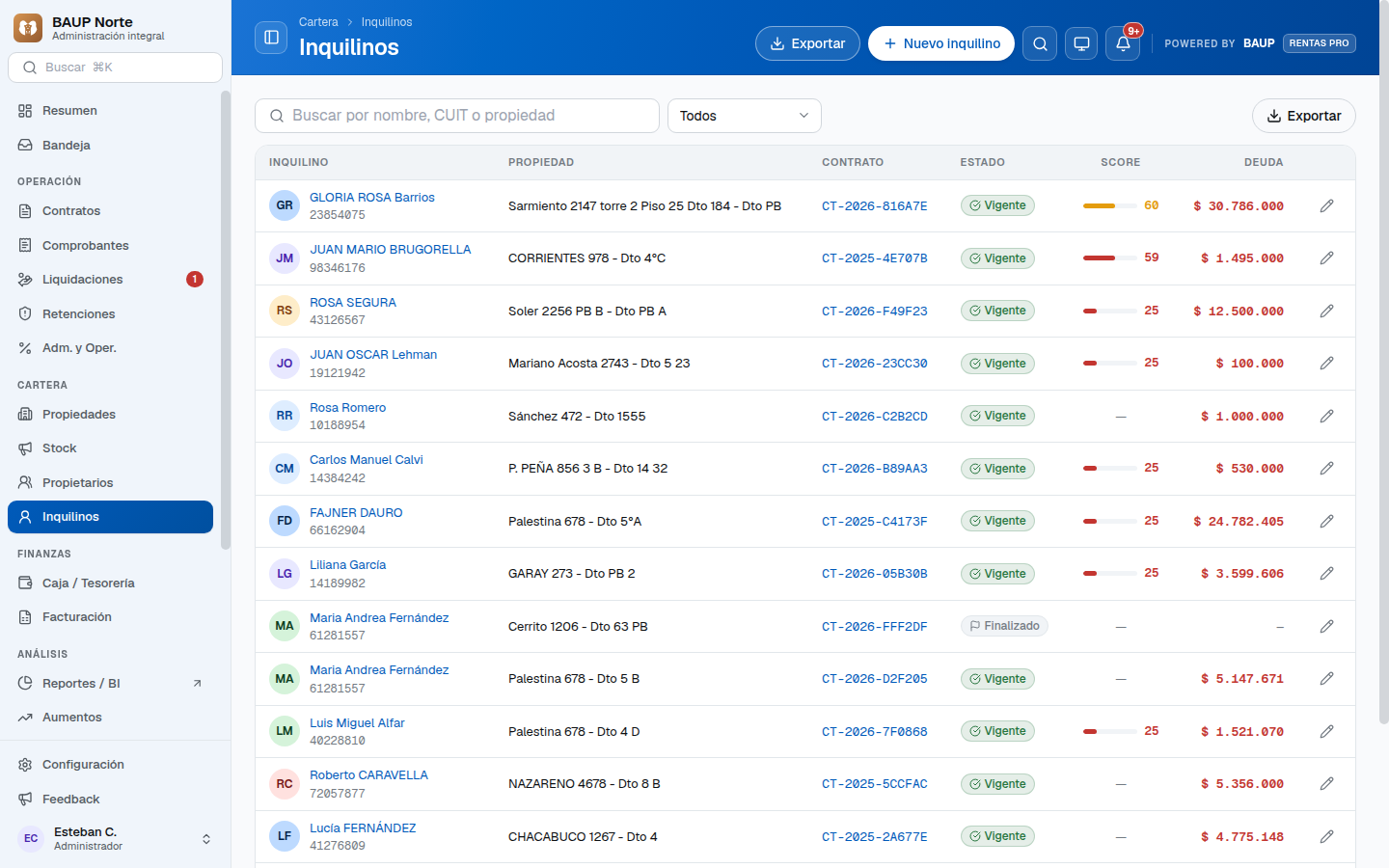Viewport: 1389px width, 868px height.
Task: Edit Carlos Manuel Calvi pencil icon
Action: coord(1327,469)
